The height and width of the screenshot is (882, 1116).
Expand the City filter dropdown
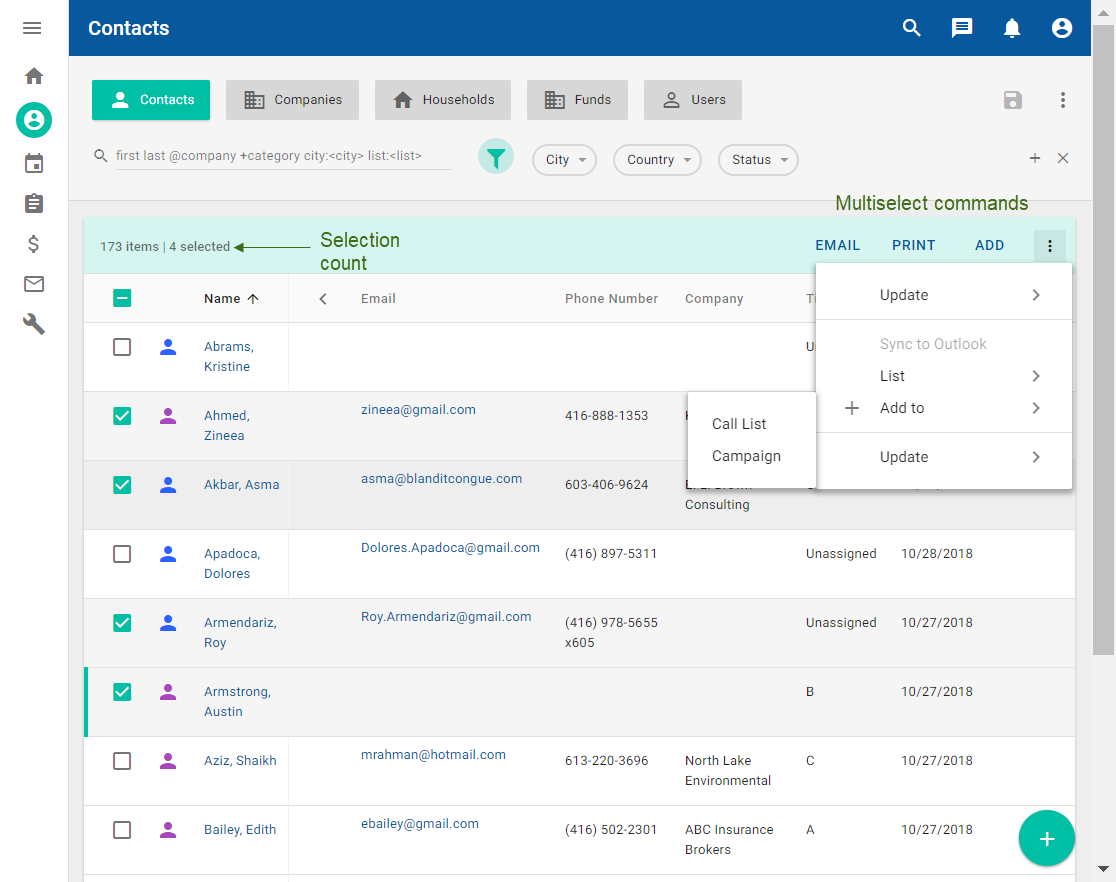pyautogui.click(x=564, y=160)
